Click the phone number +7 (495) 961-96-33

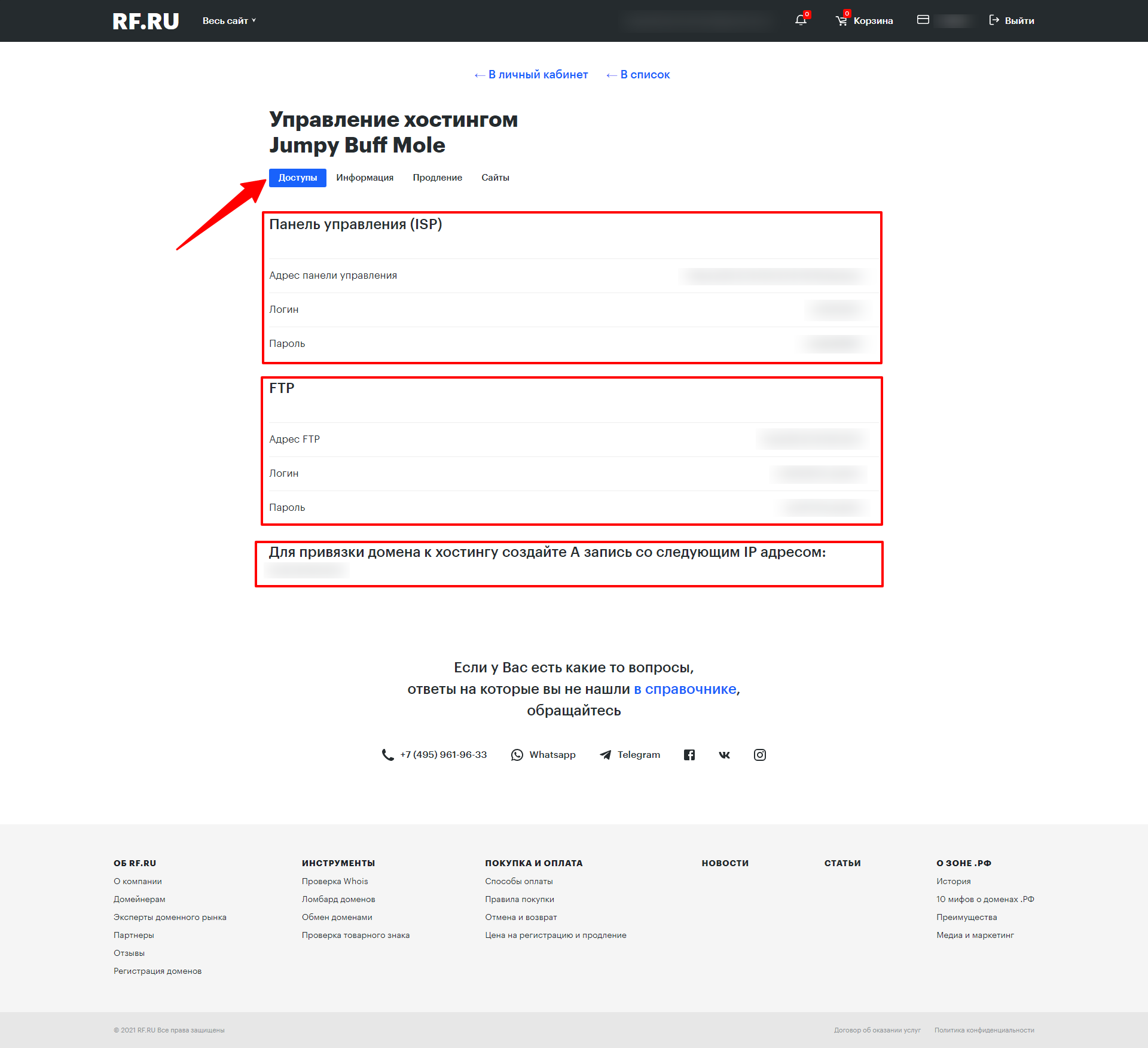(x=443, y=755)
